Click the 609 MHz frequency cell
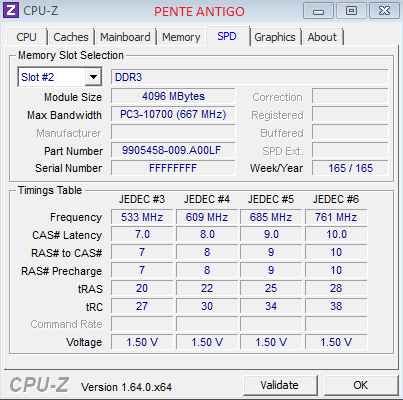 [x=207, y=217]
